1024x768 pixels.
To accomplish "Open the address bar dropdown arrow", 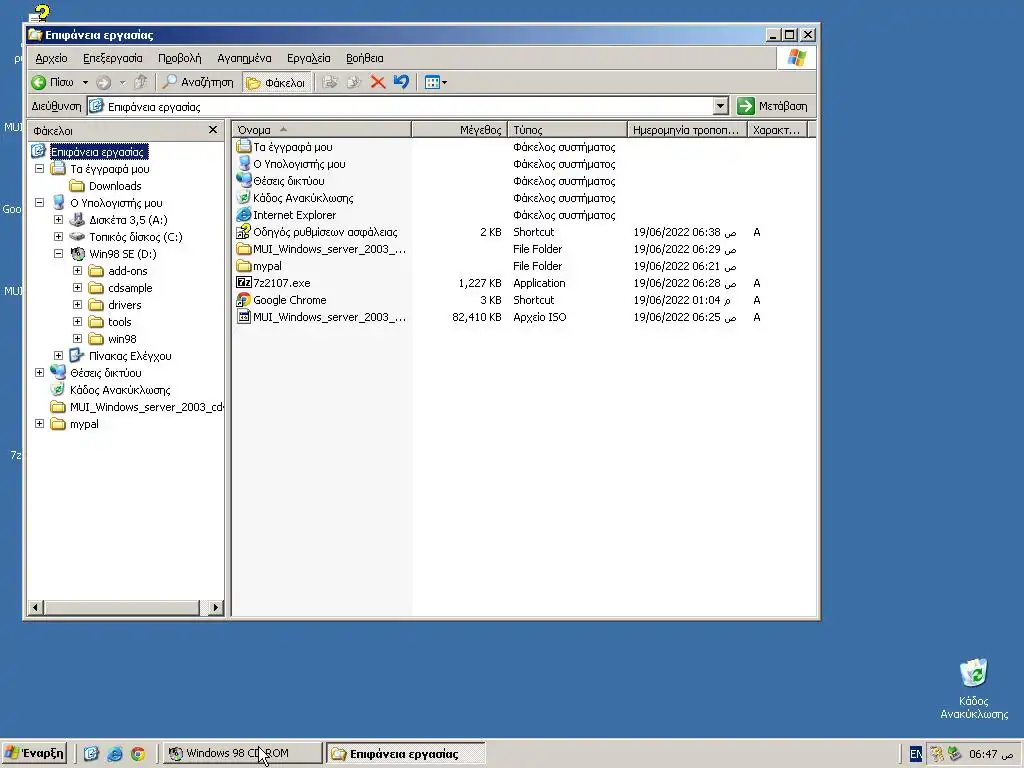I will (x=720, y=106).
